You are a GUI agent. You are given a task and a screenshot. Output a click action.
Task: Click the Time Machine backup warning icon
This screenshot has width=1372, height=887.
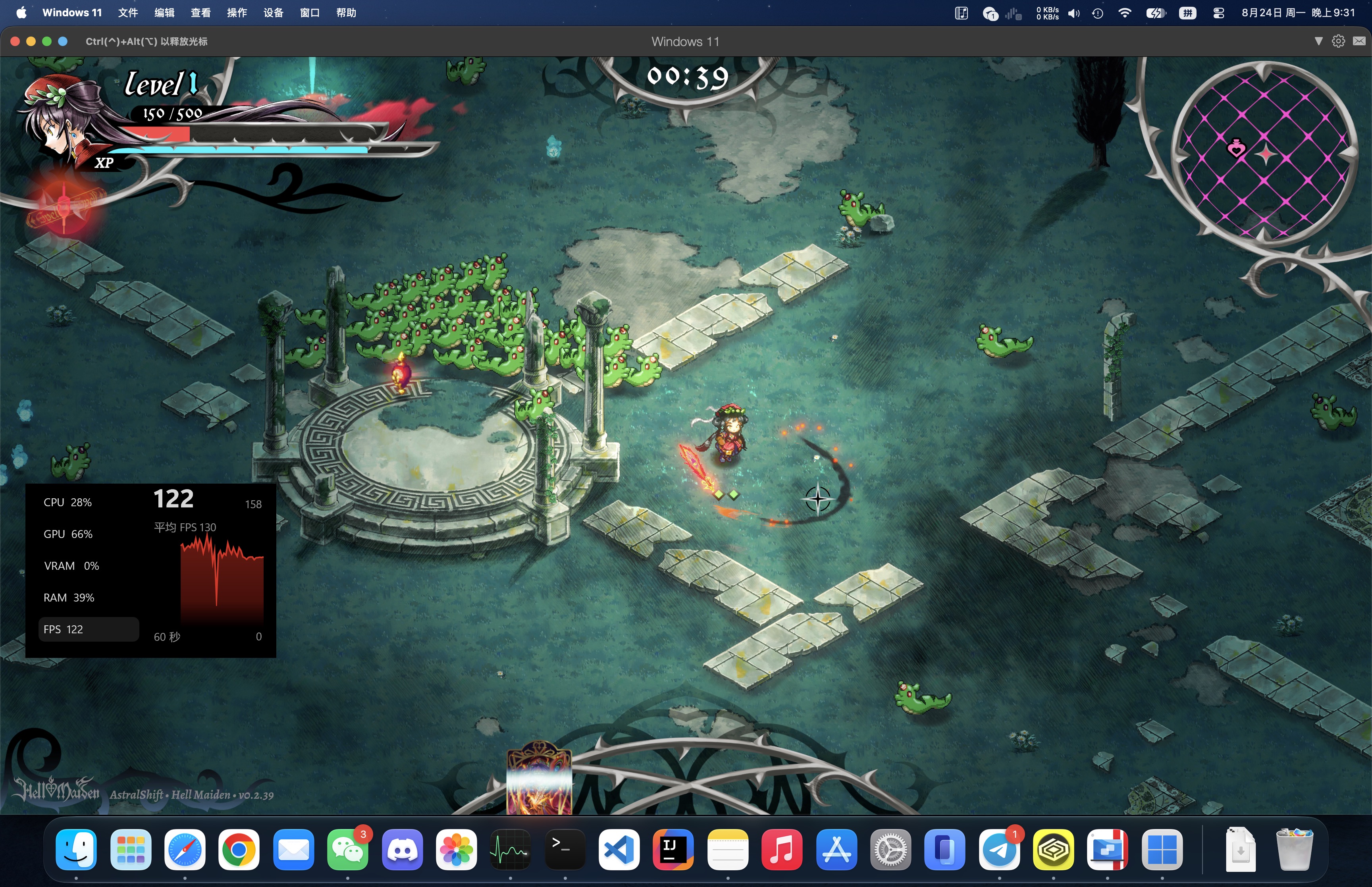click(1097, 13)
